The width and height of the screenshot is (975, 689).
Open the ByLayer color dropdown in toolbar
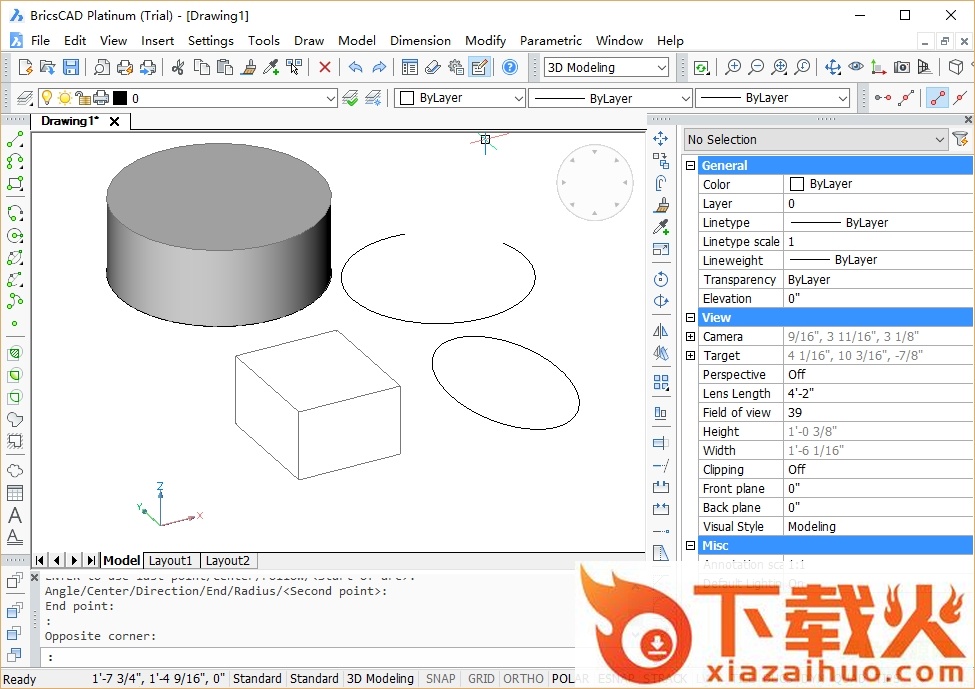tap(461, 98)
